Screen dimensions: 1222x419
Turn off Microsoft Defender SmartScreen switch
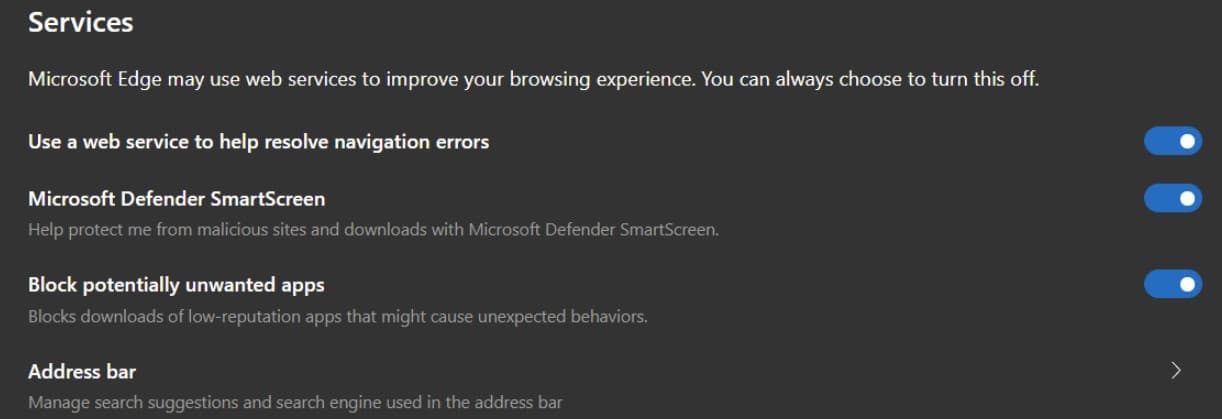(x=1172, y=199)
